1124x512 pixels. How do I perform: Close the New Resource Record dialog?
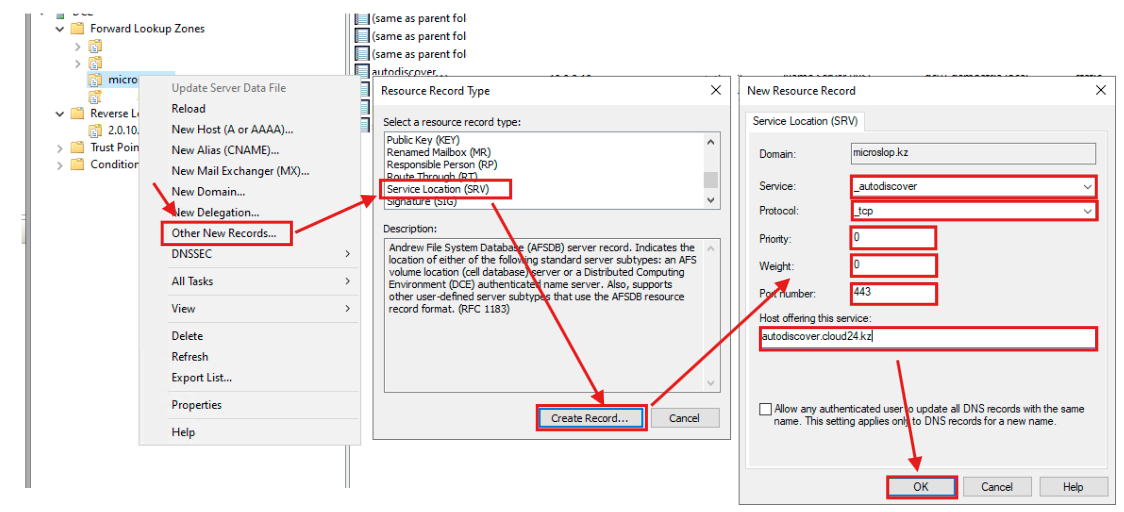(1100, 90)
